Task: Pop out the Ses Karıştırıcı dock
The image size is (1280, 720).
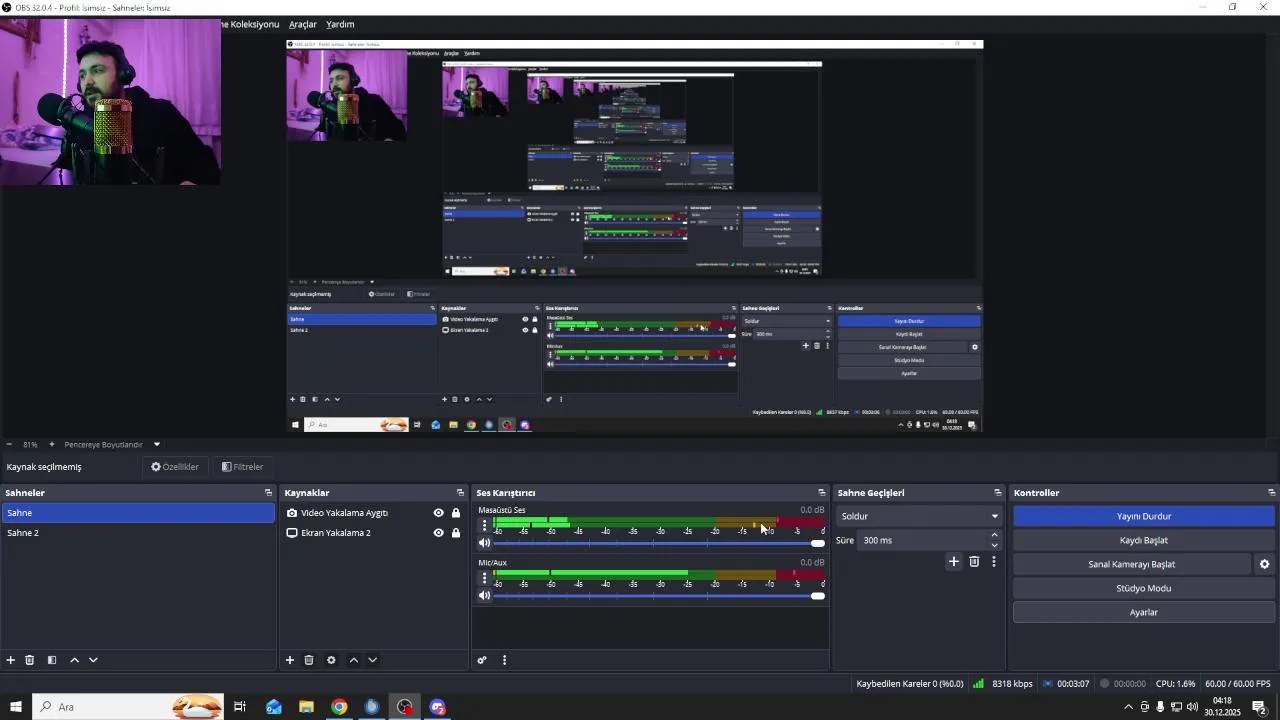Action: point(822,493)
